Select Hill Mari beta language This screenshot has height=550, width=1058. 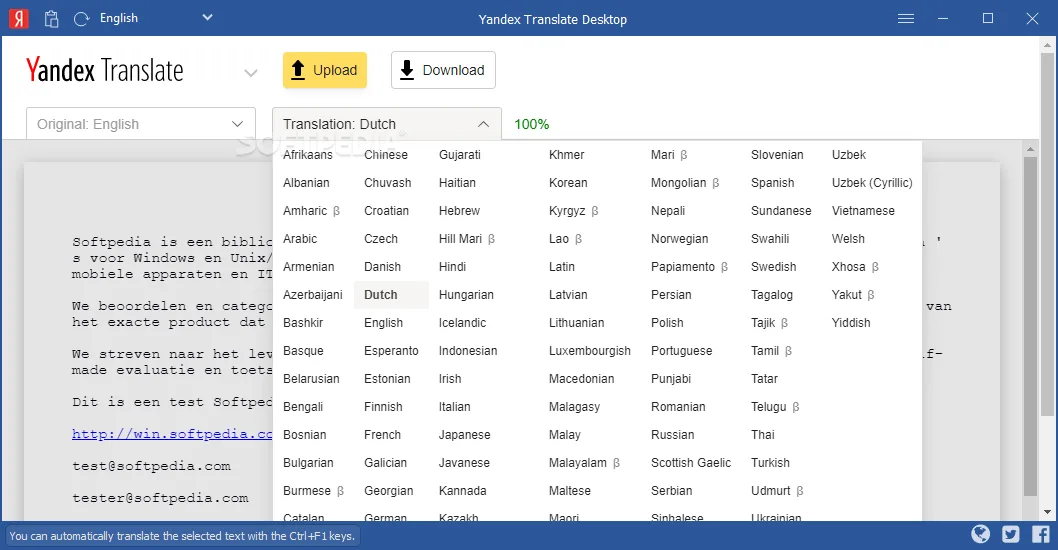click(466, 239)
